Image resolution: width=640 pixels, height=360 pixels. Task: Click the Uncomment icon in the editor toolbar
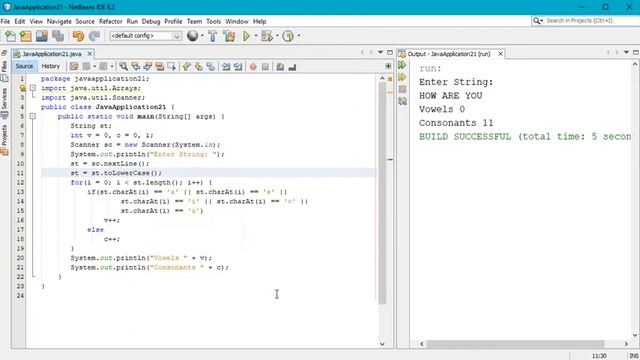pos(292,67)
